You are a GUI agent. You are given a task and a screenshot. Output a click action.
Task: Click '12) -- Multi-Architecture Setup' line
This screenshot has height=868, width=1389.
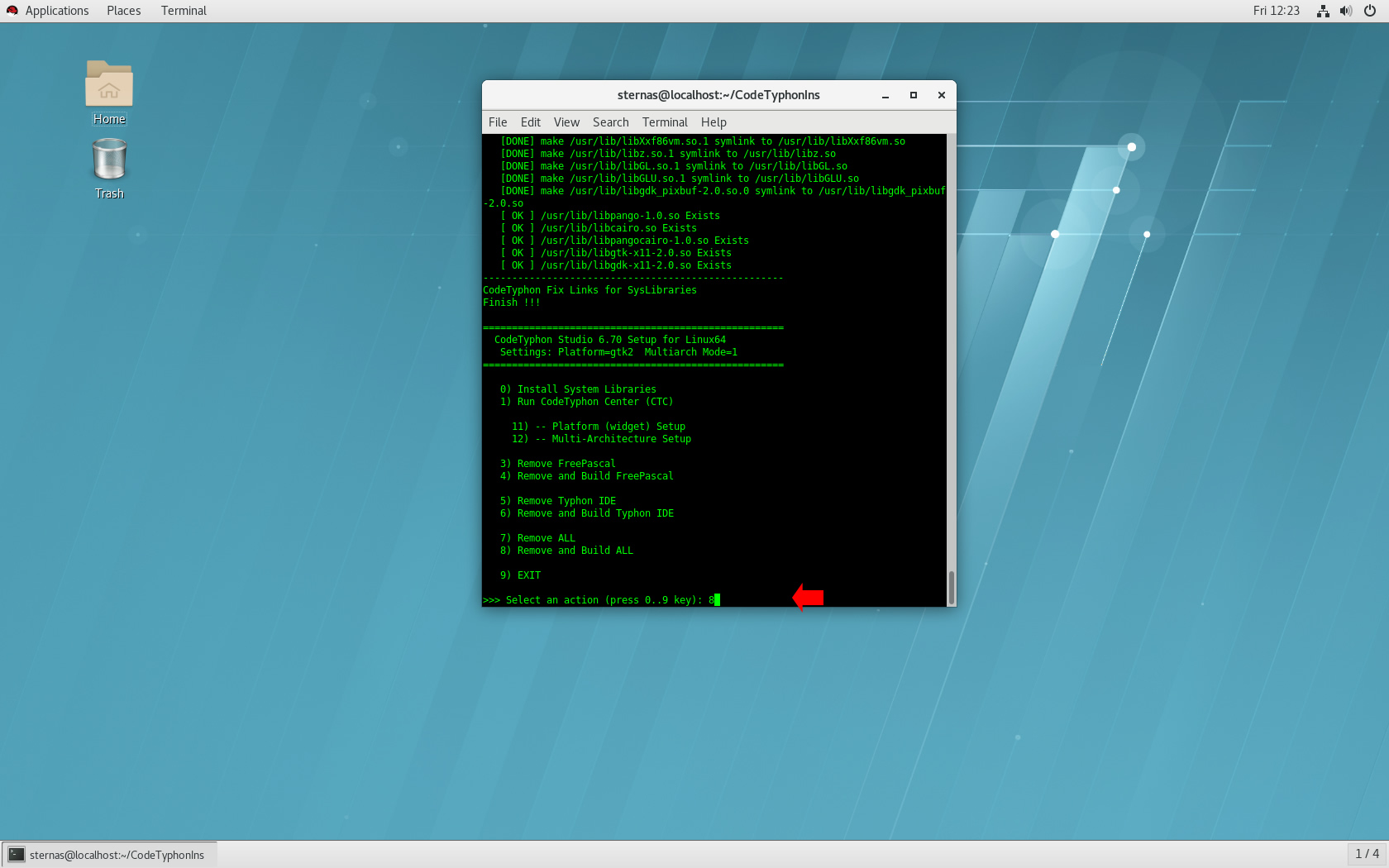[x=601, y=439]
